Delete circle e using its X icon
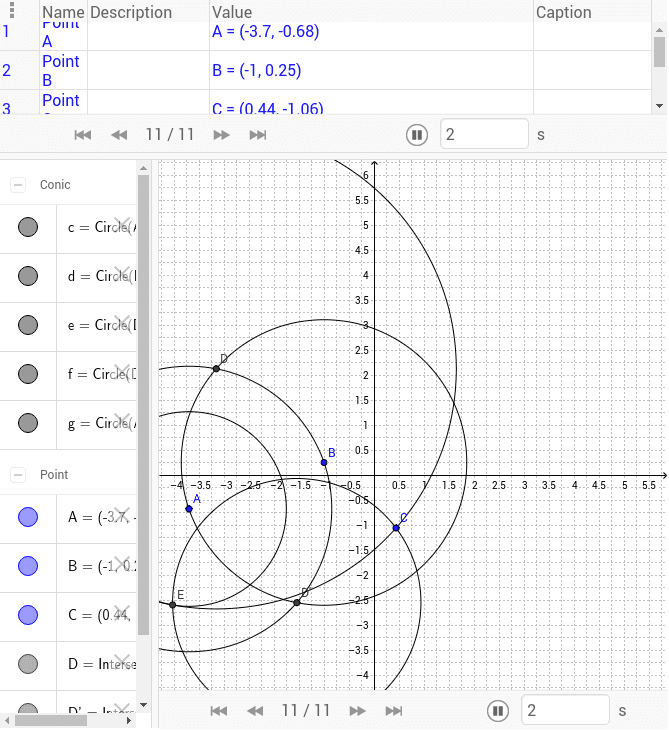 coord(122,323)
